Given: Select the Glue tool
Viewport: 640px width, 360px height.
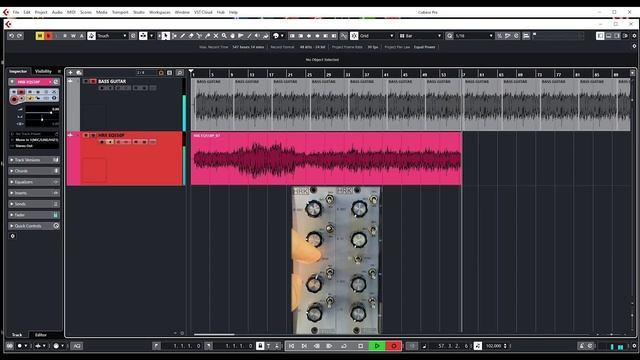Looking at the screenshot, I should click(207, 36).
